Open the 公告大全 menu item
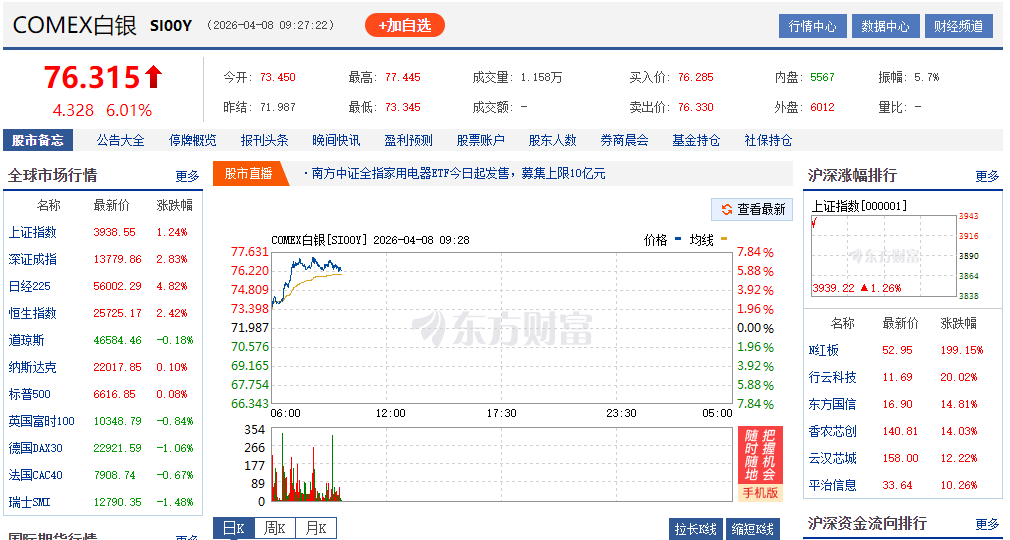 point(120,140)
